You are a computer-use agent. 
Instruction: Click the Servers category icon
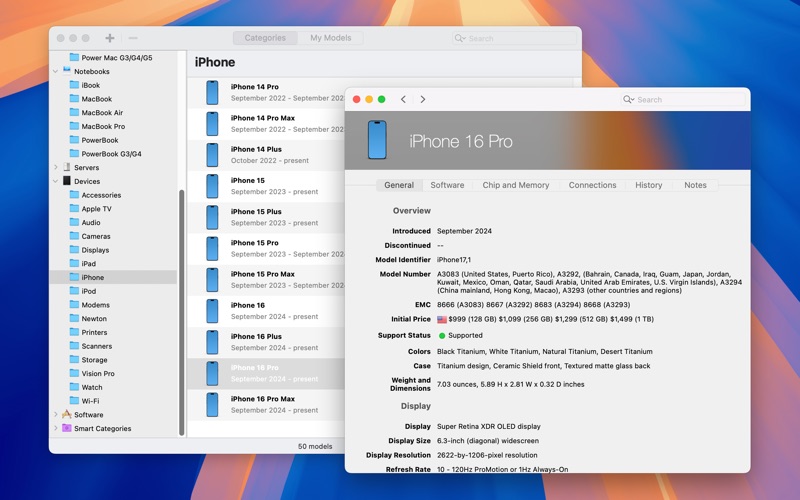pyautogui.click(x=67, y=167)
